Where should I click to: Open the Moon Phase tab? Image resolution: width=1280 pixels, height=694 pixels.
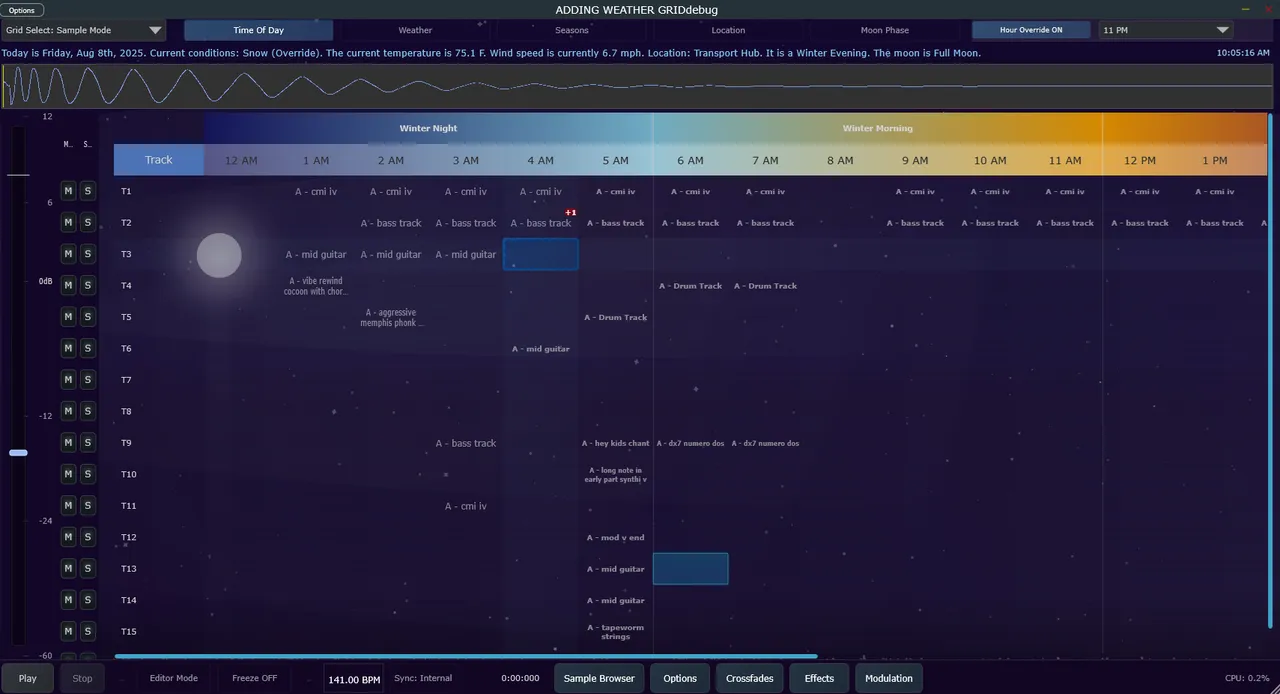884,29
